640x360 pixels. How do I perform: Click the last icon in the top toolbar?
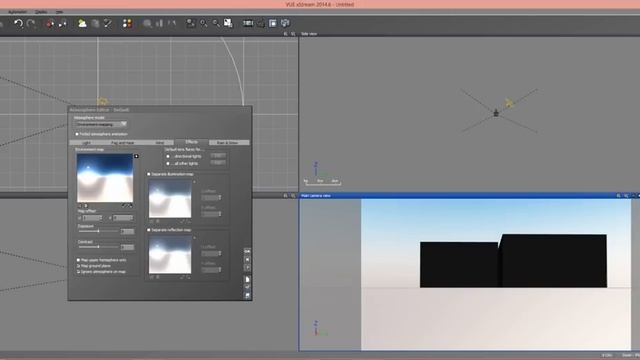click(x=285, y=23)
